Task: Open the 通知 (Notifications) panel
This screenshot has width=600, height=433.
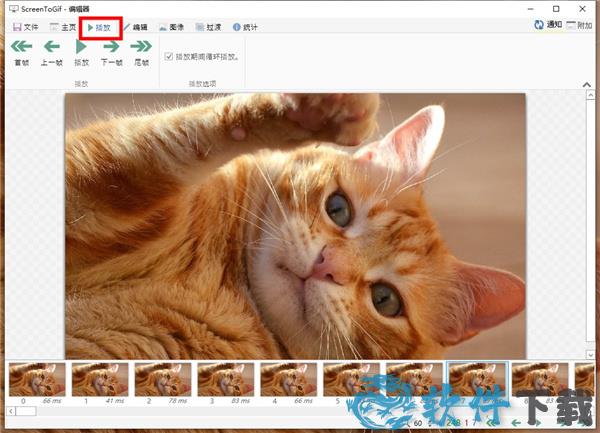Action: (548, 24)
